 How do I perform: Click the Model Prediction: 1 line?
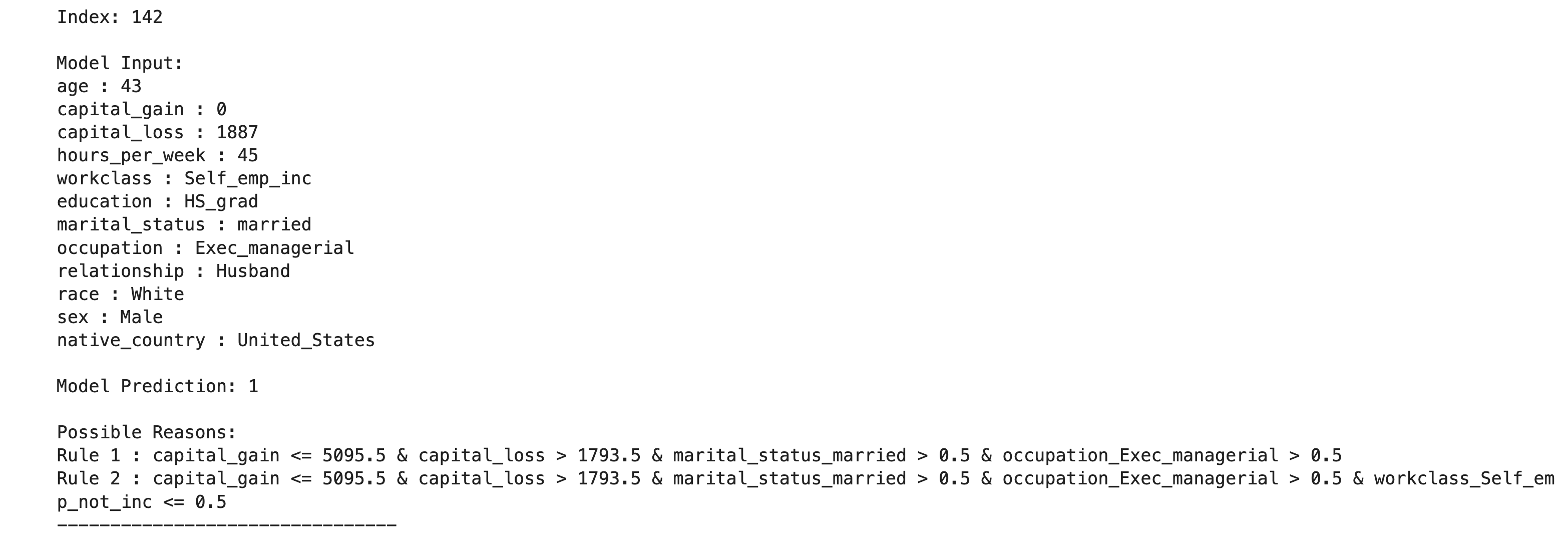pos(157,386)
